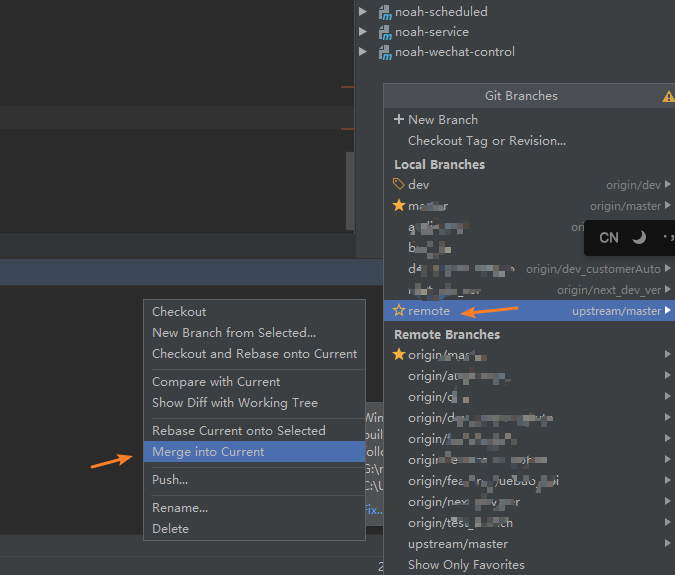The height and width of the screenshot is (575, 675).
Task: Open submenu arrow for origin/dev_customerAuto row
Action: point(667,268)
